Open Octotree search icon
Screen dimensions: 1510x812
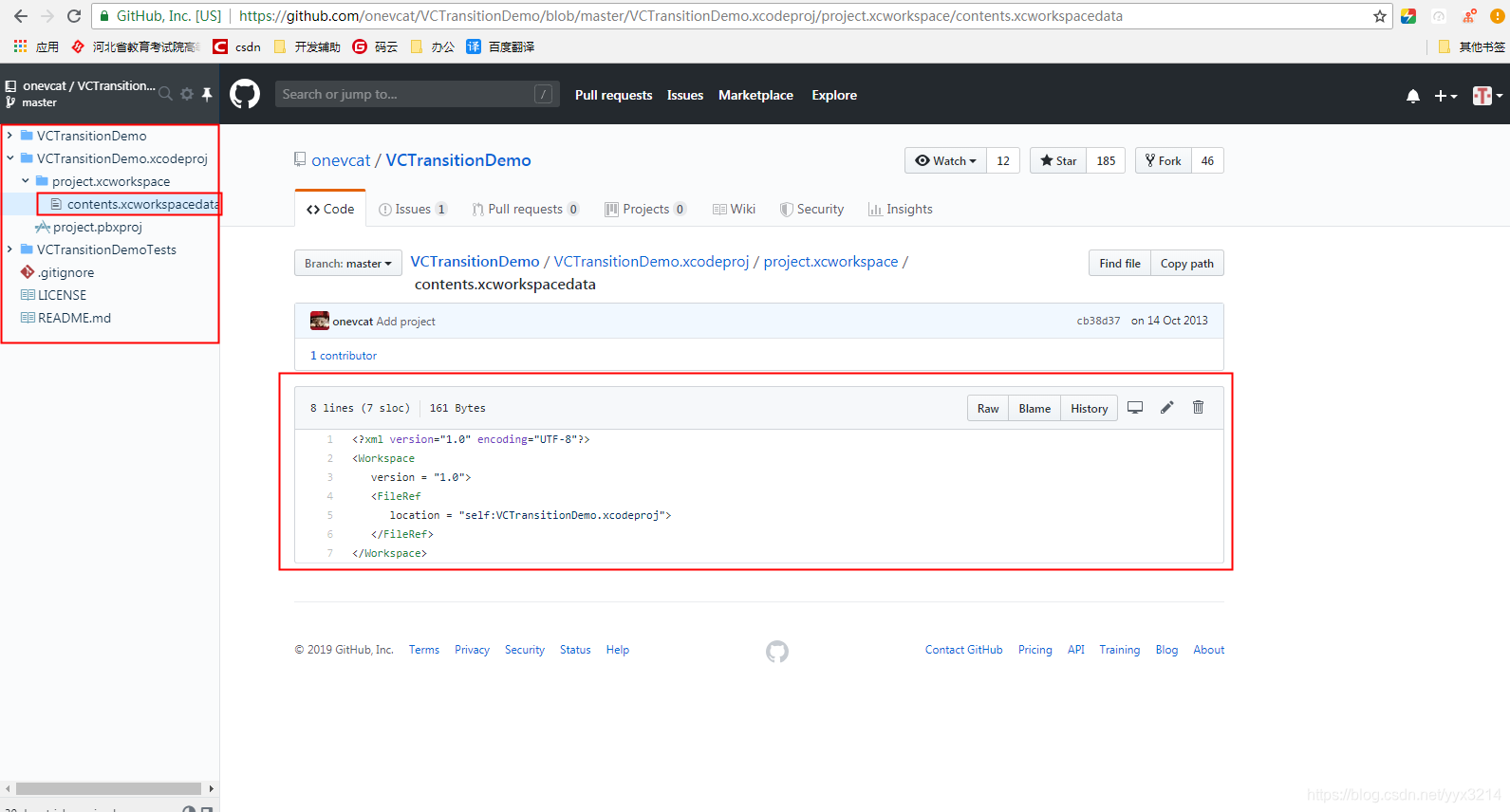tap(165, 94)
